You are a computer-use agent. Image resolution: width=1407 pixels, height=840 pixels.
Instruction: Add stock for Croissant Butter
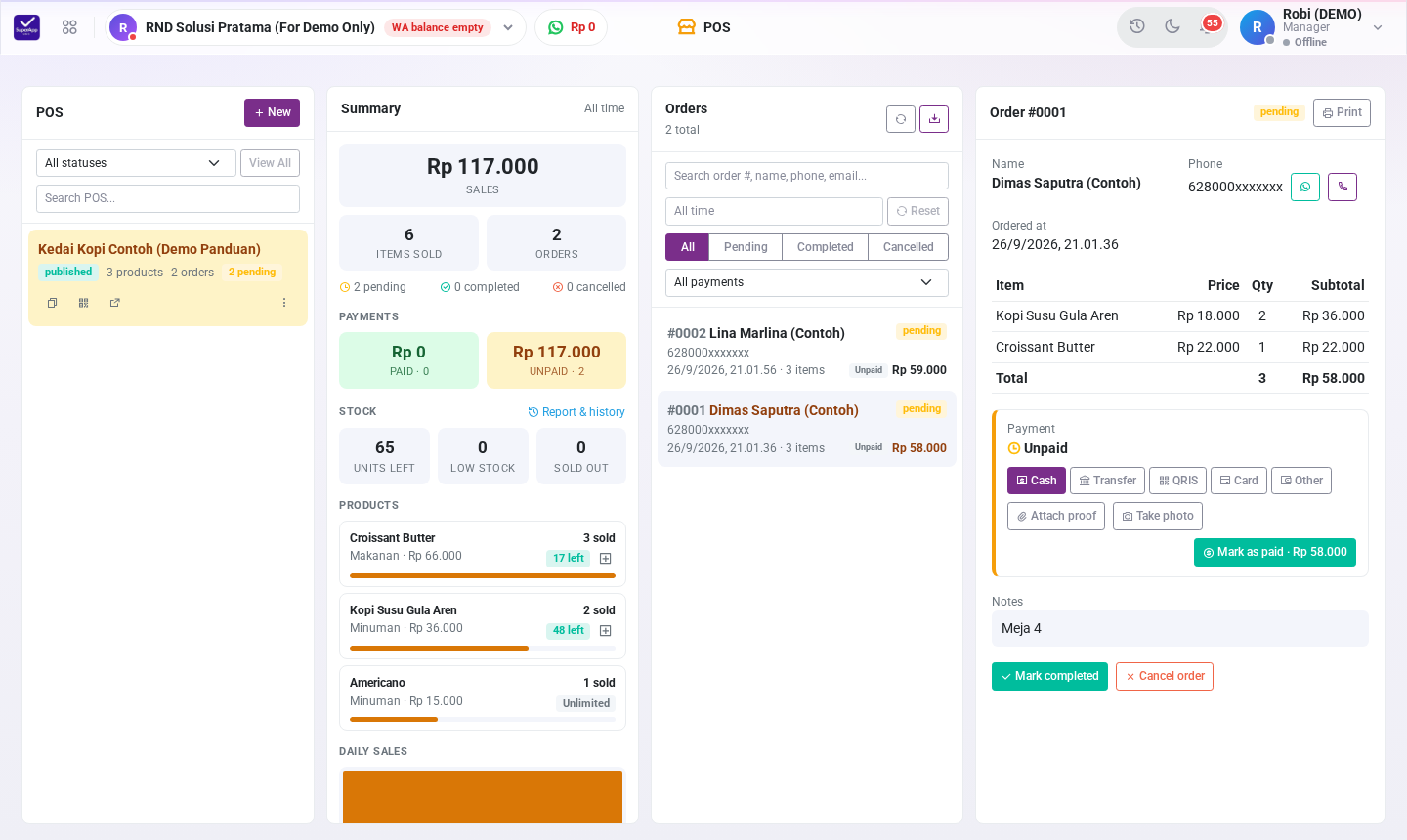click(x=605, y=559)
